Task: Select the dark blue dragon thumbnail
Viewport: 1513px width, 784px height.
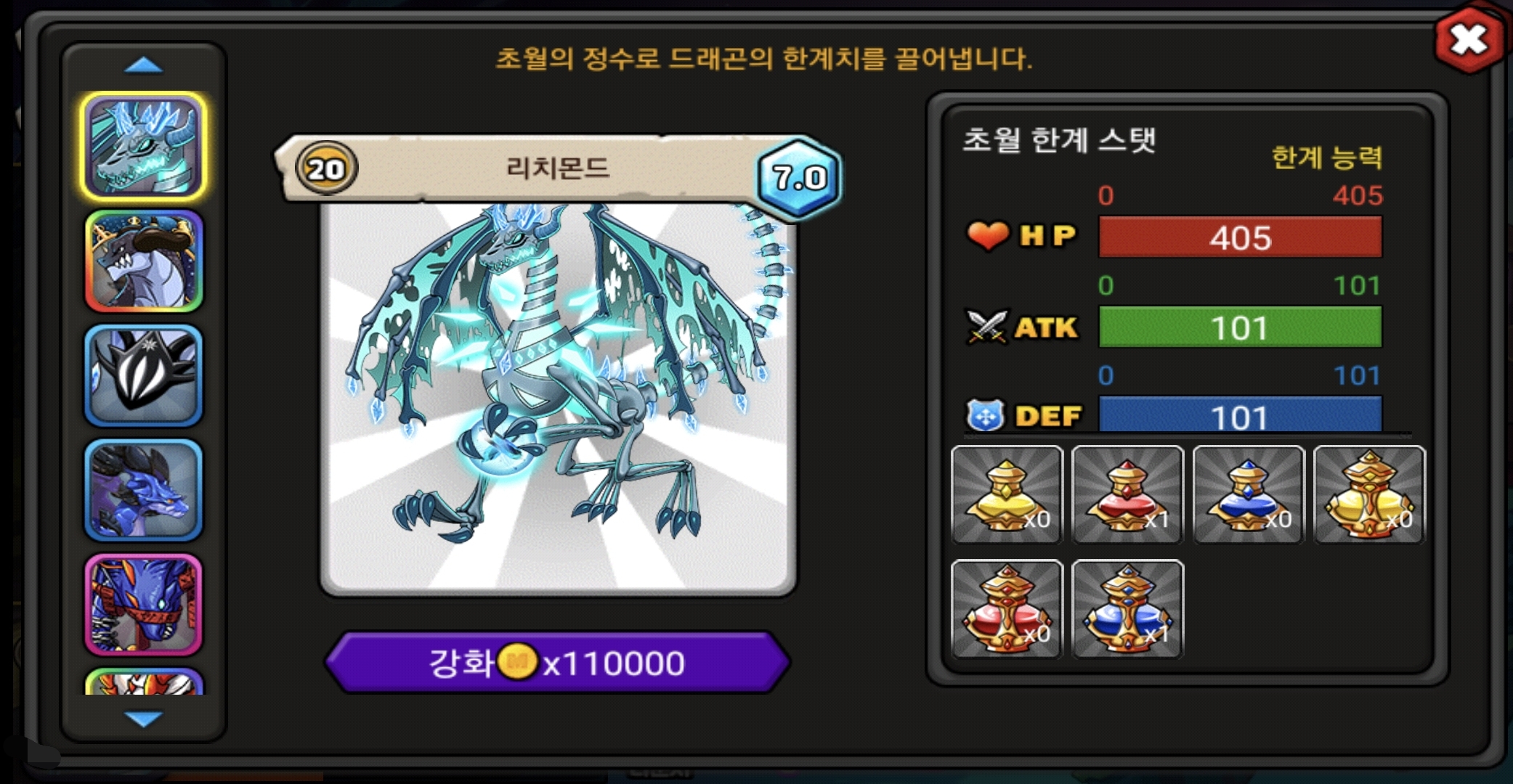Action: [144, 490]
